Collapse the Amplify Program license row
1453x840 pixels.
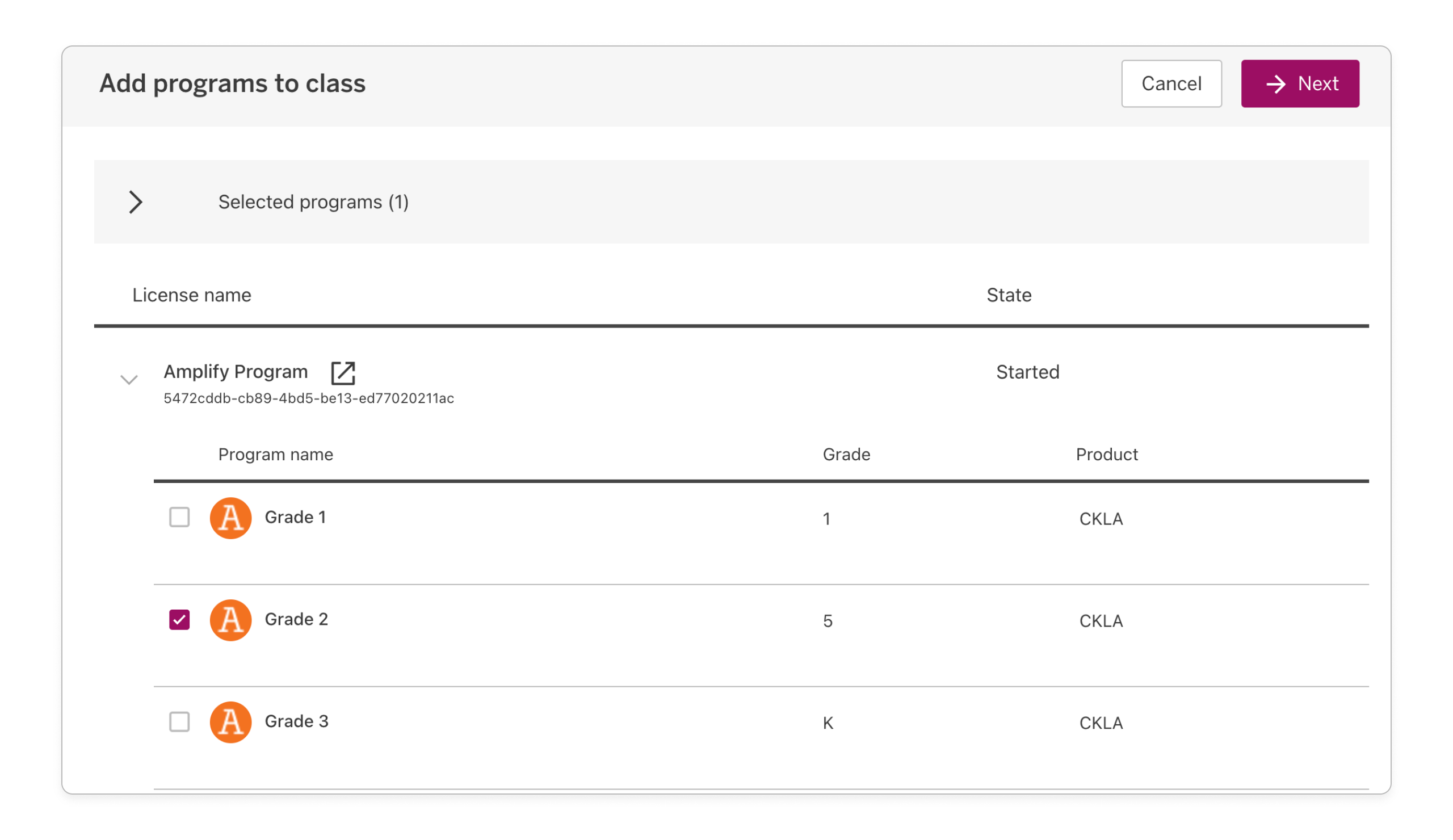tap(129, 379)
